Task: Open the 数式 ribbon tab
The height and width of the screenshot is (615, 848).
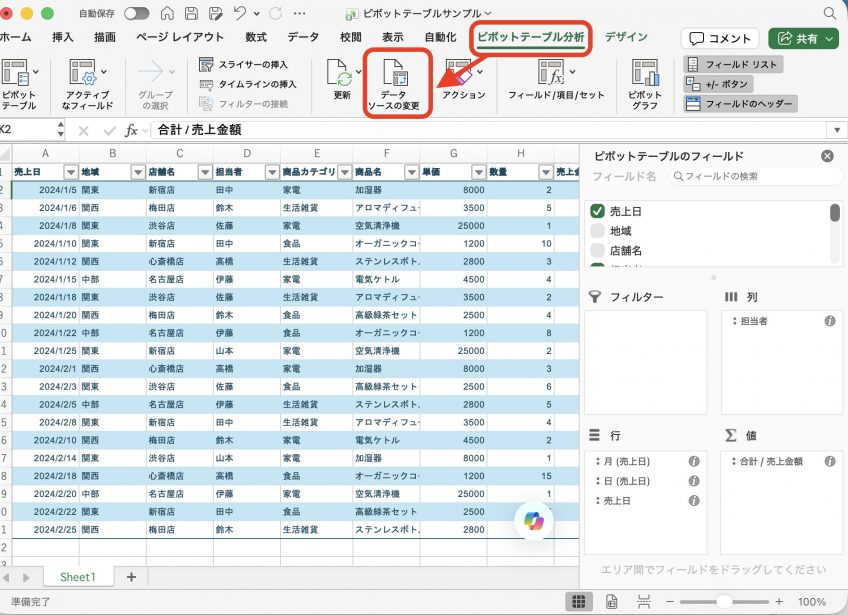Action: click(256, 37)
